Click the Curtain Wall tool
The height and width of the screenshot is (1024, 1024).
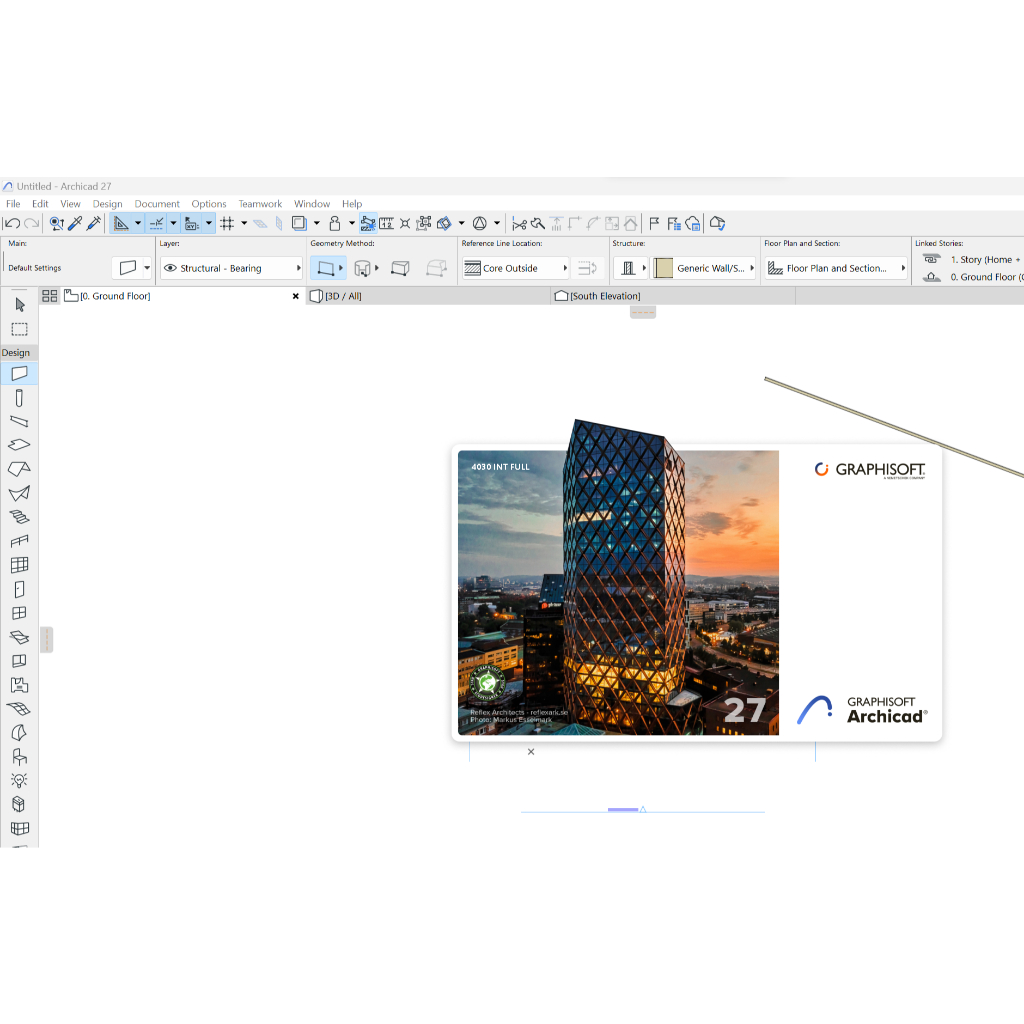click(x=19, y=565)
